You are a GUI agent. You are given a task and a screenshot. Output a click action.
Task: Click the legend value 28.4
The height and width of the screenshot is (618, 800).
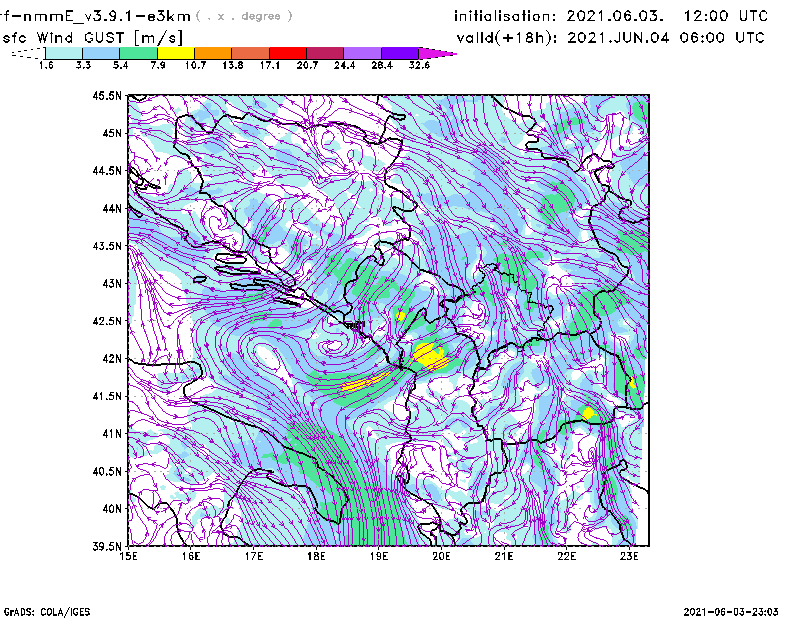382,65
